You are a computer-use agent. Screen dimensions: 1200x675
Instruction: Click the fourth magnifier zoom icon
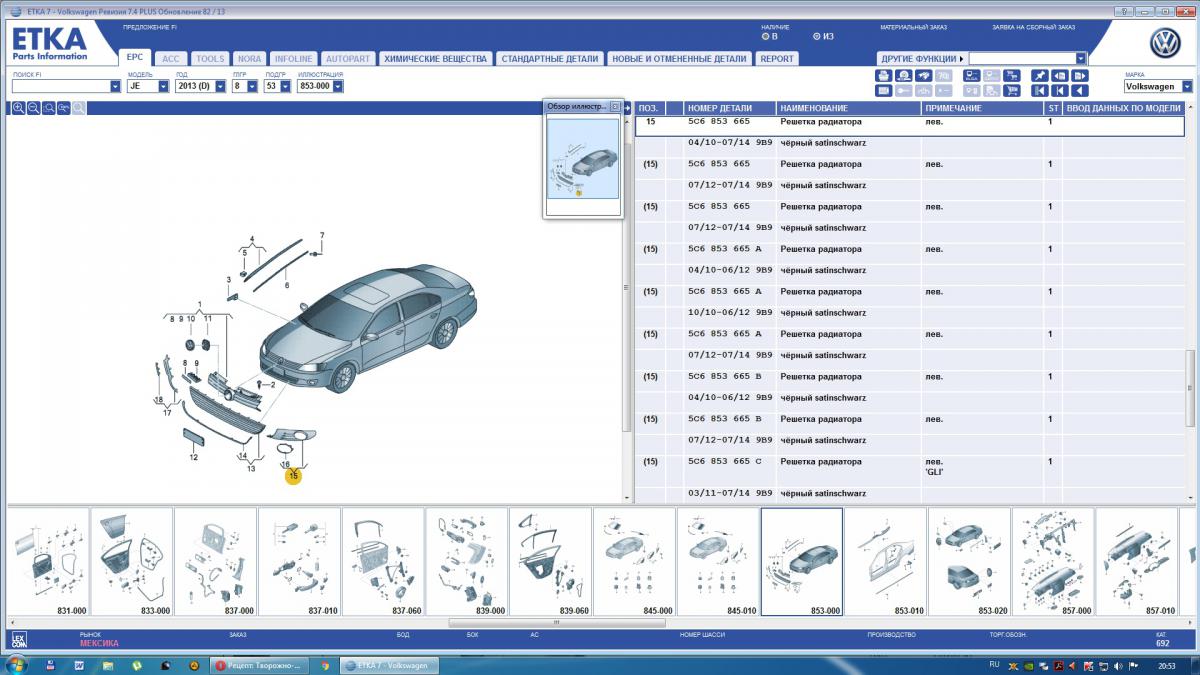tap(63, 107)
